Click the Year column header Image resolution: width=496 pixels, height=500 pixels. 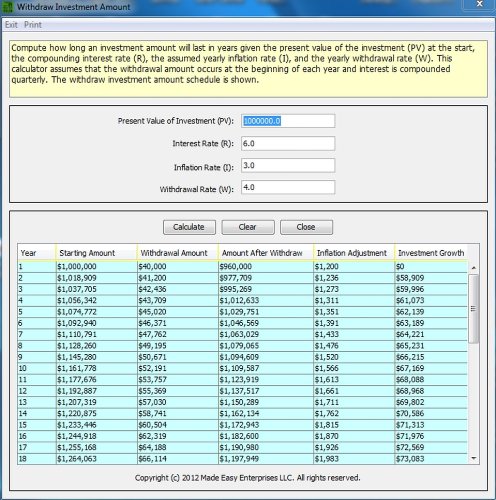click(37, 253)
